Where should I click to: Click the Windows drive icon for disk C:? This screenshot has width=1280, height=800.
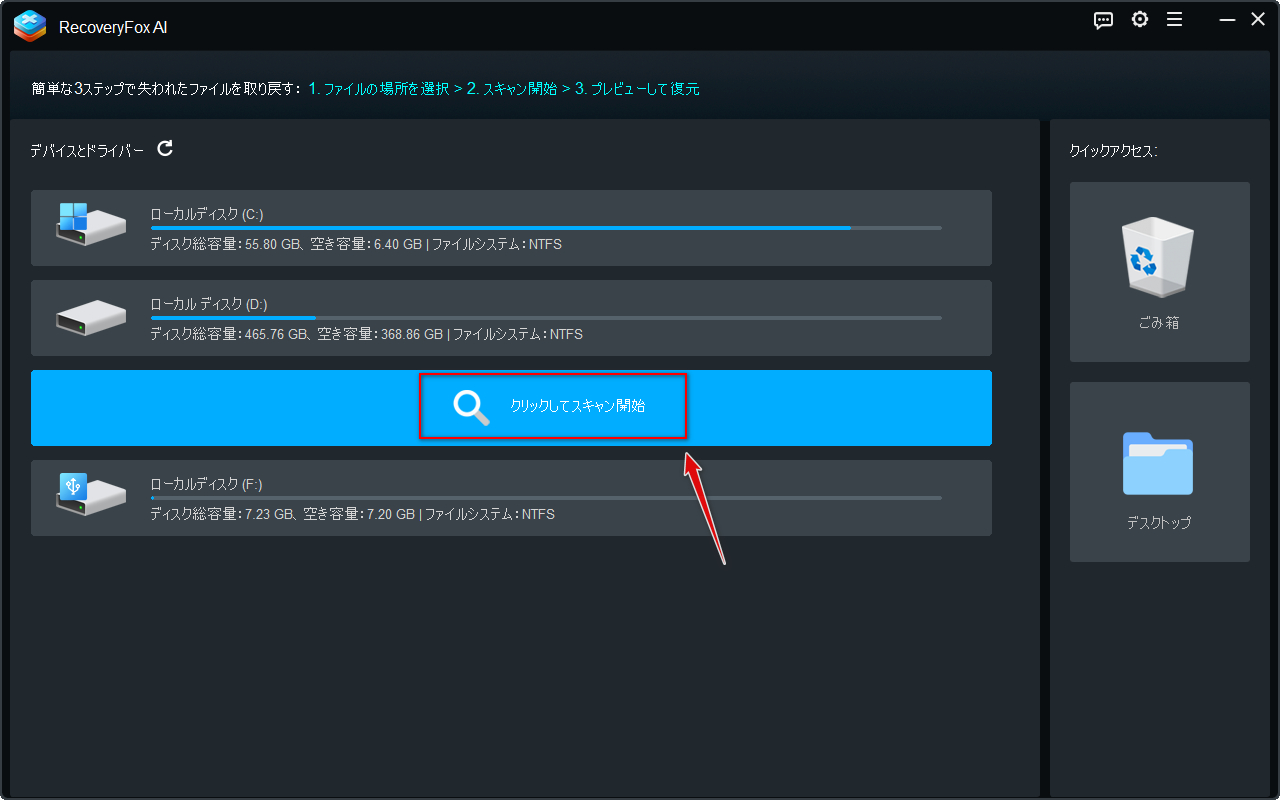(x=90, y=224)
